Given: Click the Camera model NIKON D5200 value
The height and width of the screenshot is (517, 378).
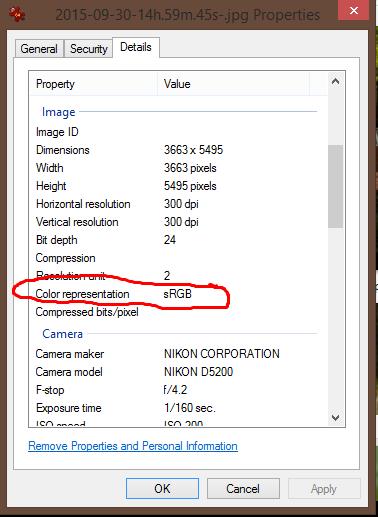Looking at the screenshot, I should (198, 372).
